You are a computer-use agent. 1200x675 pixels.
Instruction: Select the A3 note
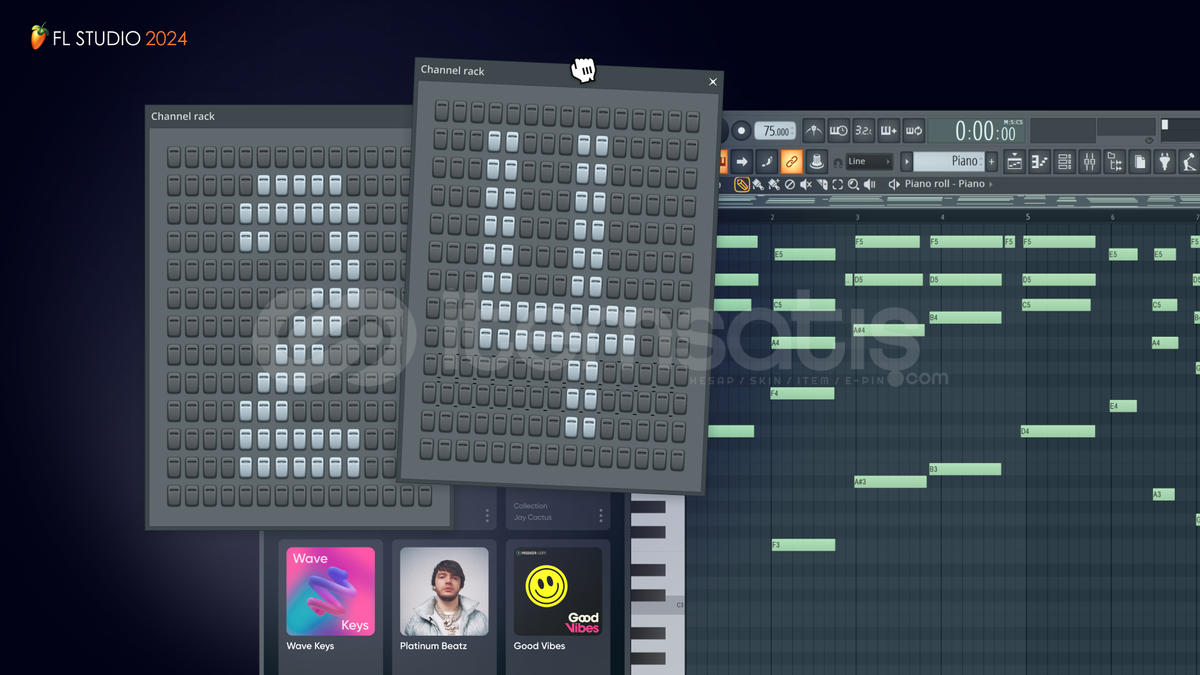[x=1163, y=495]
